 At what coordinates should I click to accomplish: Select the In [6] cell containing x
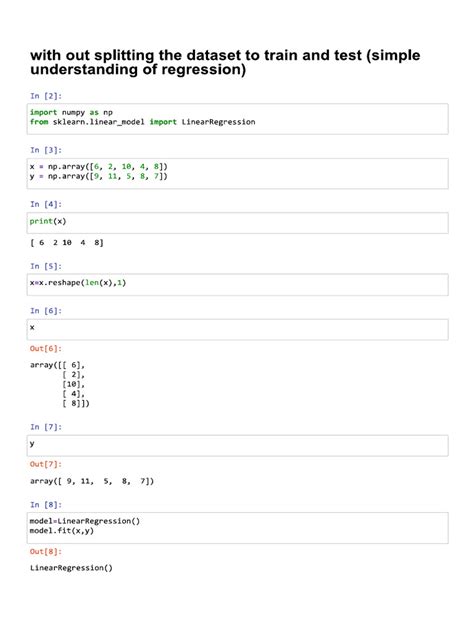pos(237,329)
